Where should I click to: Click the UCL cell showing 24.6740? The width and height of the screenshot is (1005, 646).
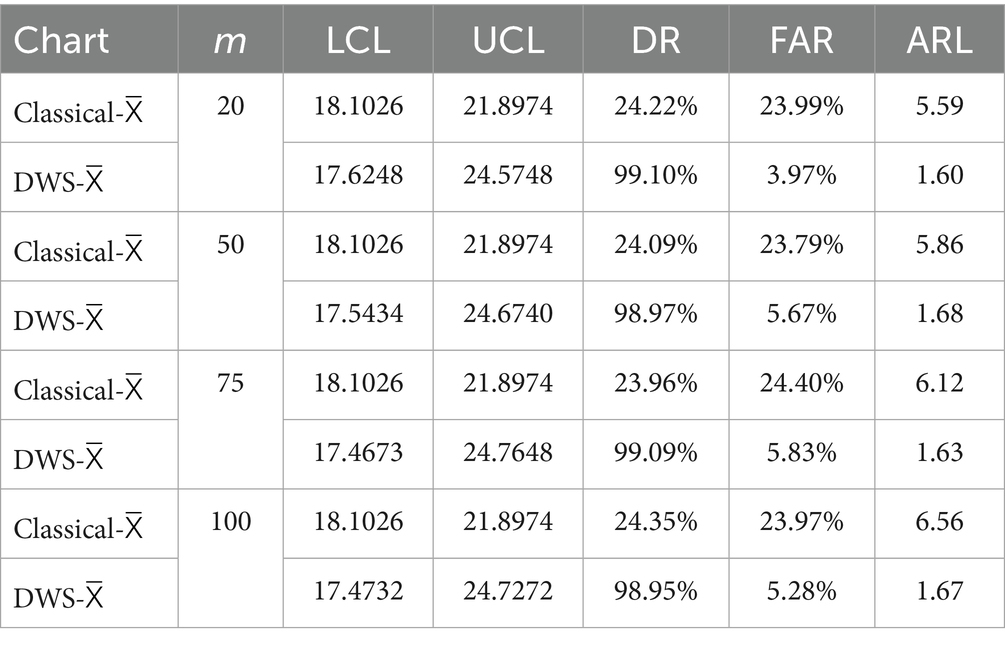(x=507, y=314)
